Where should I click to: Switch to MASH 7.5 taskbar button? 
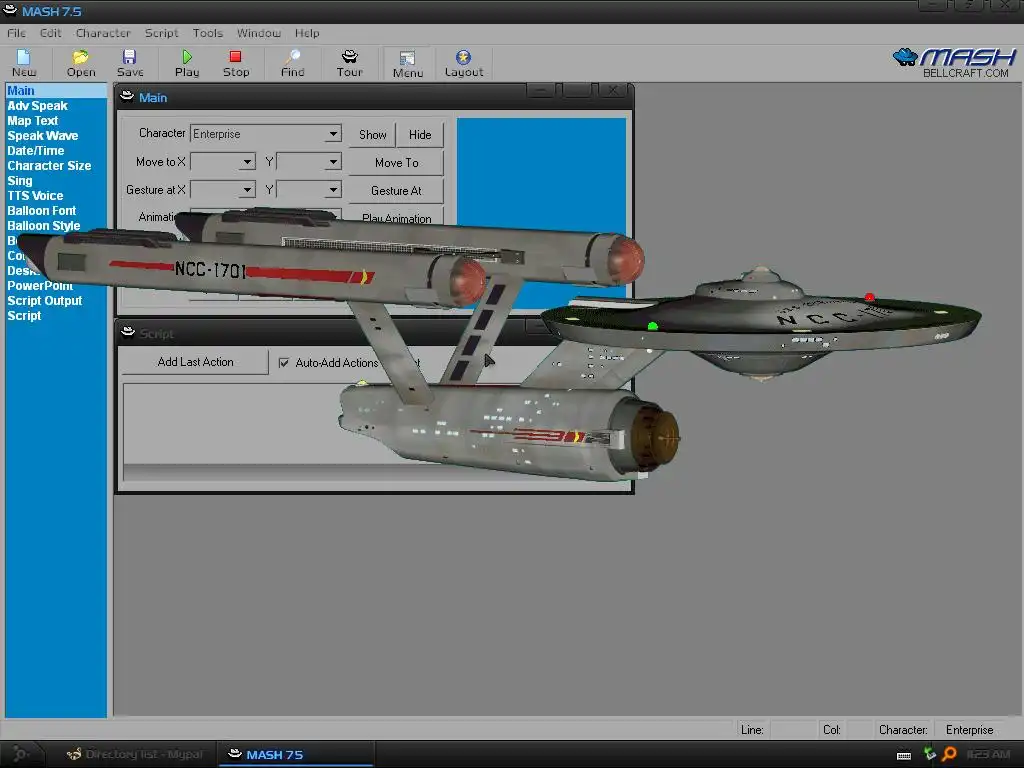tap(296, 754)
